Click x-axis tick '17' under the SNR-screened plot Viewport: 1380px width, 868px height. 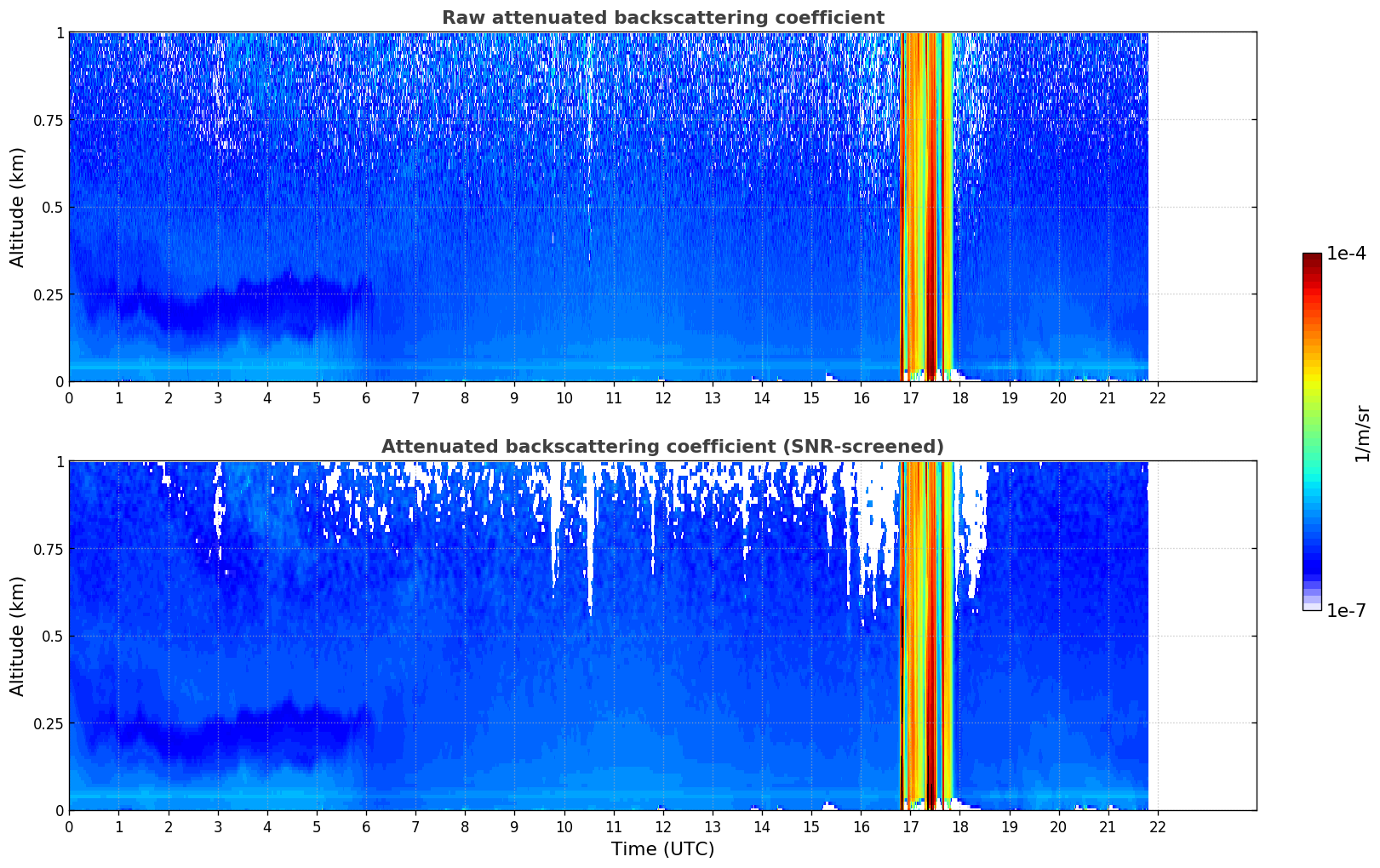910,826
